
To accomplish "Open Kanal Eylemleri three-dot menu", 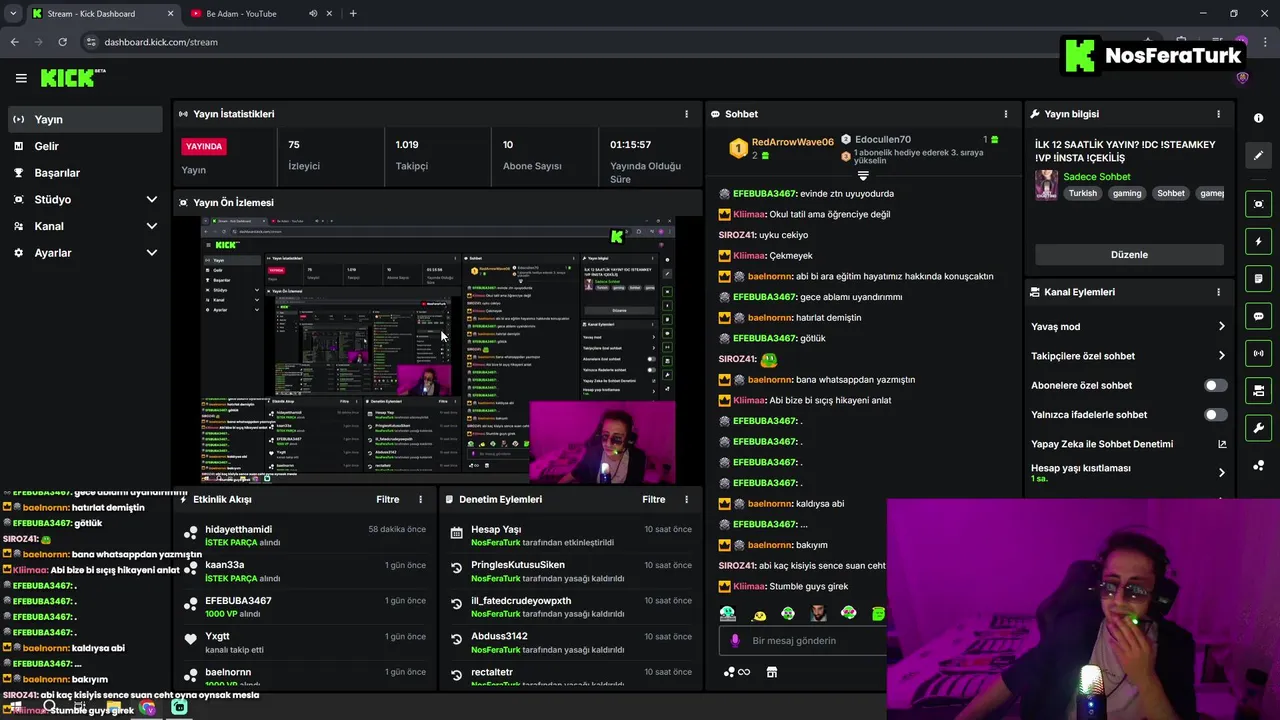I will click(1218, 292).
